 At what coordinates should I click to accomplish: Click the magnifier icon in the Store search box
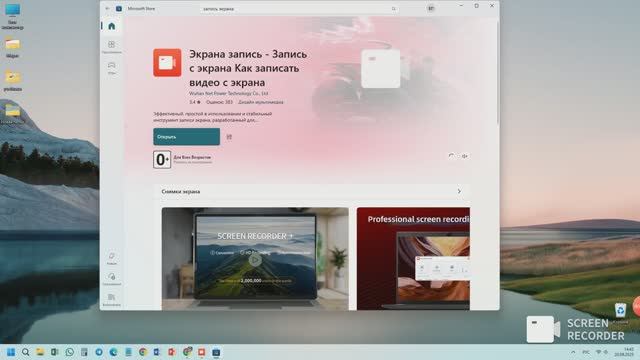click(393, 9)
